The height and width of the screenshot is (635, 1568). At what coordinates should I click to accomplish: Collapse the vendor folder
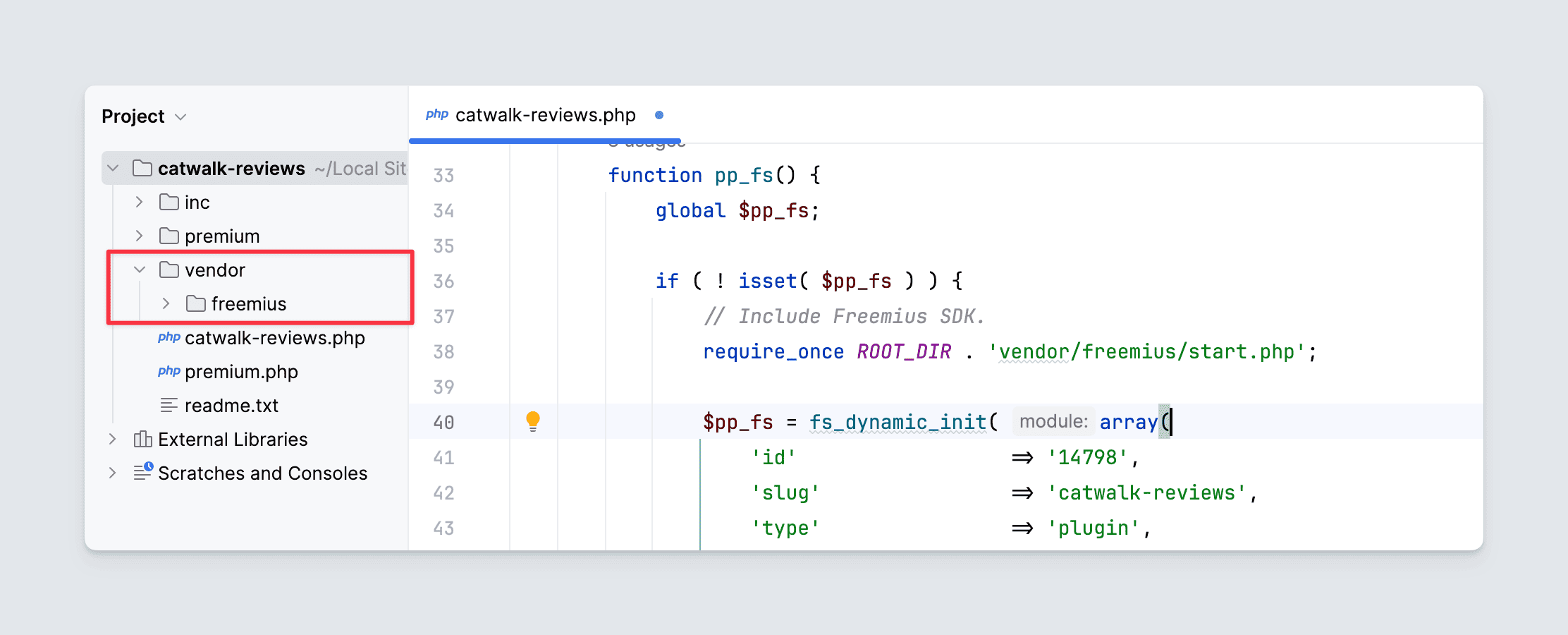(139, 270)
